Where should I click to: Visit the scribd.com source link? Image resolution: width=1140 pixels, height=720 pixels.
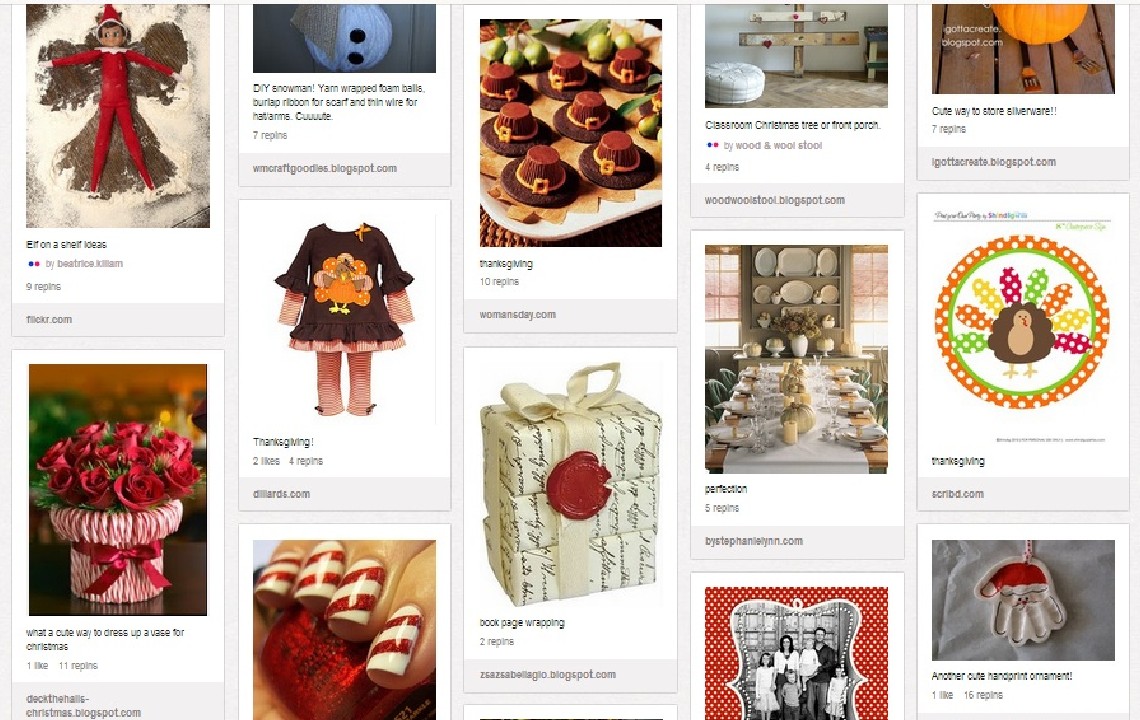(x=958, y=494)
